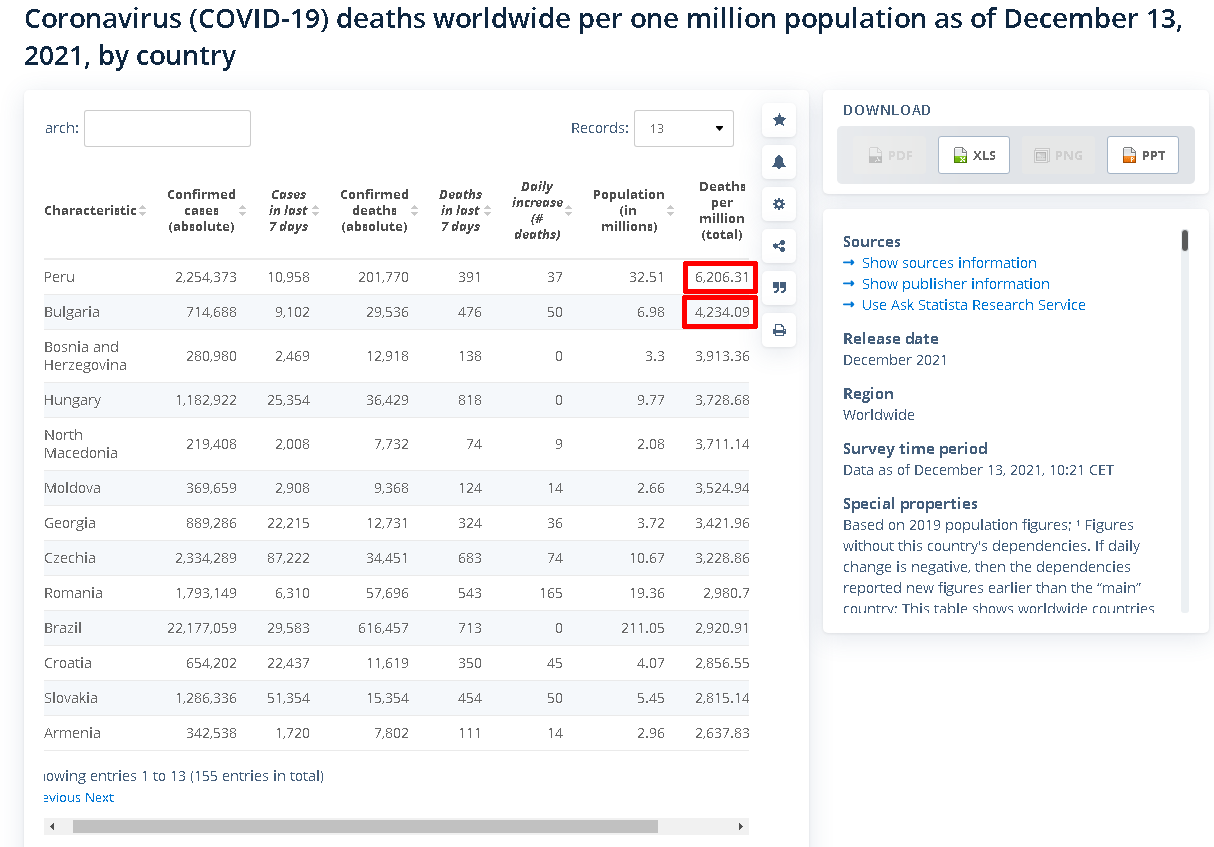Click the greyed-out PNG download button
Image resolution: width=1214 pixels, height=847 pixels.
(x=1058, y=155)
